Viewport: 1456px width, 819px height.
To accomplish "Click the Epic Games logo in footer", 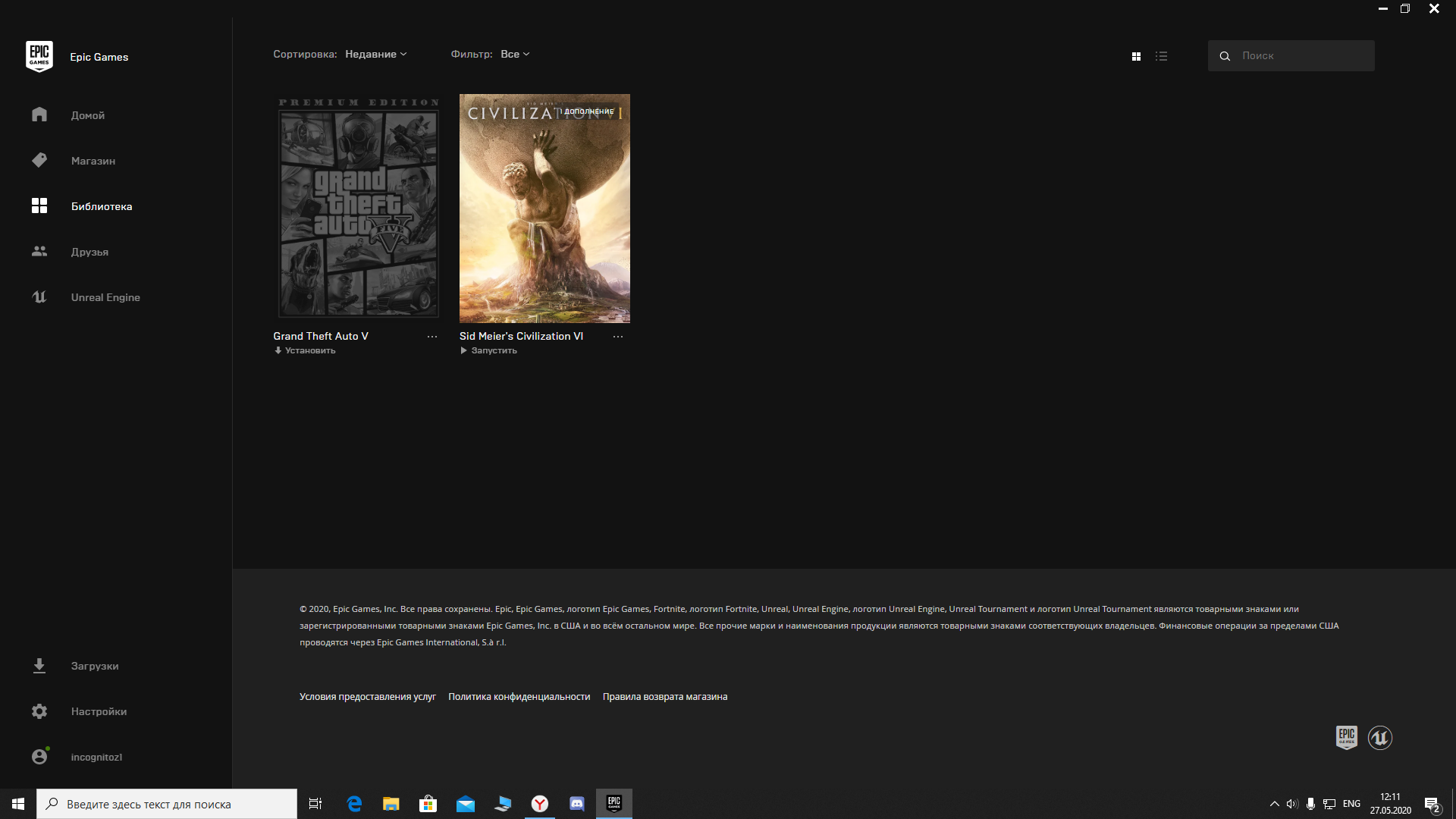I will coord(1347,737).
